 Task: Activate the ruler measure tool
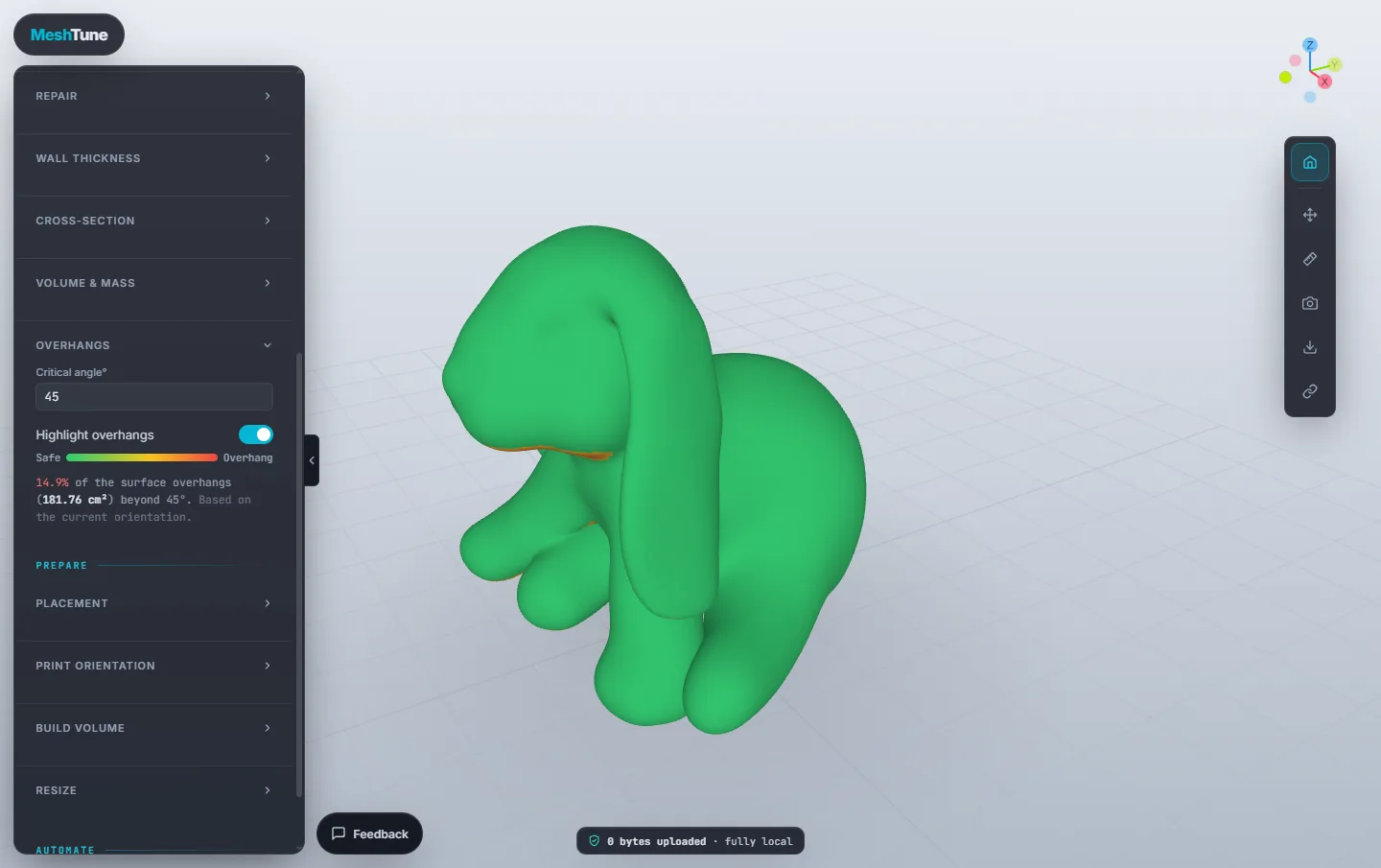(x=1310, y=259)
